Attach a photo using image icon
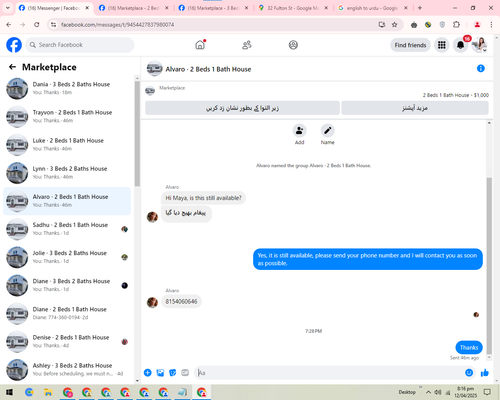 [x=160, y=373]
